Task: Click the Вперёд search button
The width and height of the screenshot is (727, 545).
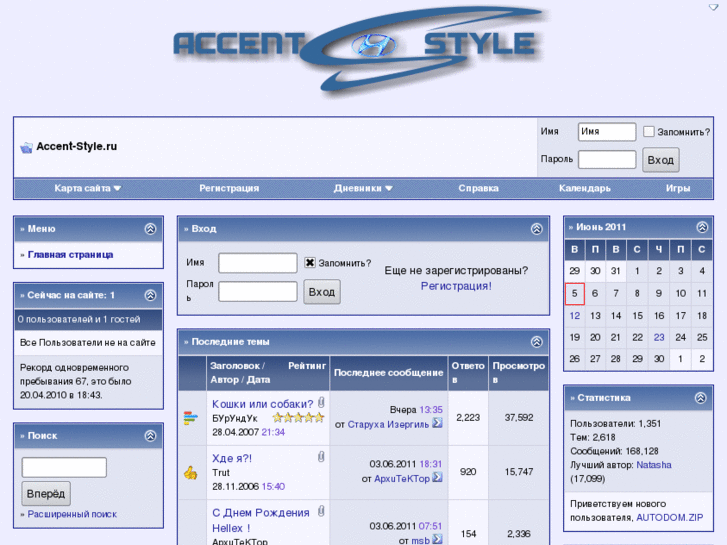Action: pyautogui.click(x=46, y=494)
